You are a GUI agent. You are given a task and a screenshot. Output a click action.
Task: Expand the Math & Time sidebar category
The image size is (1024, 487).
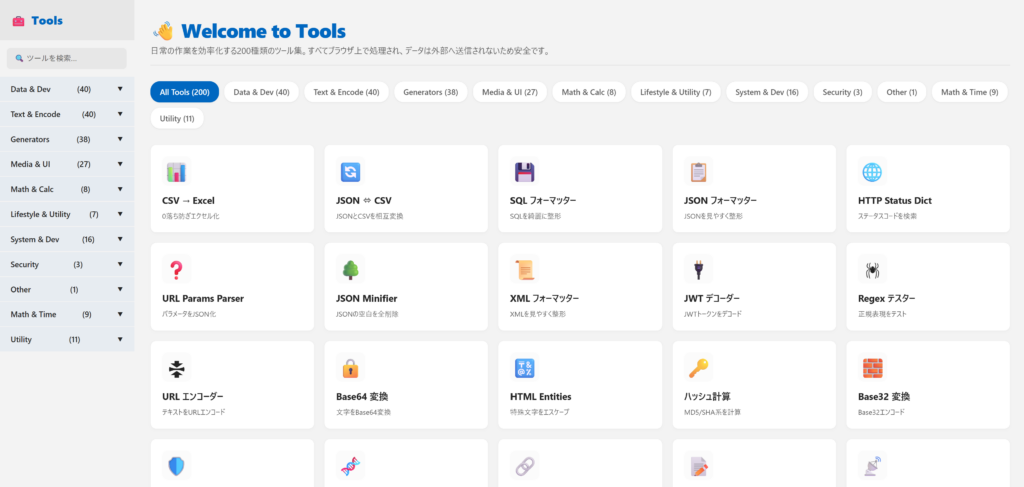(67, 314)
